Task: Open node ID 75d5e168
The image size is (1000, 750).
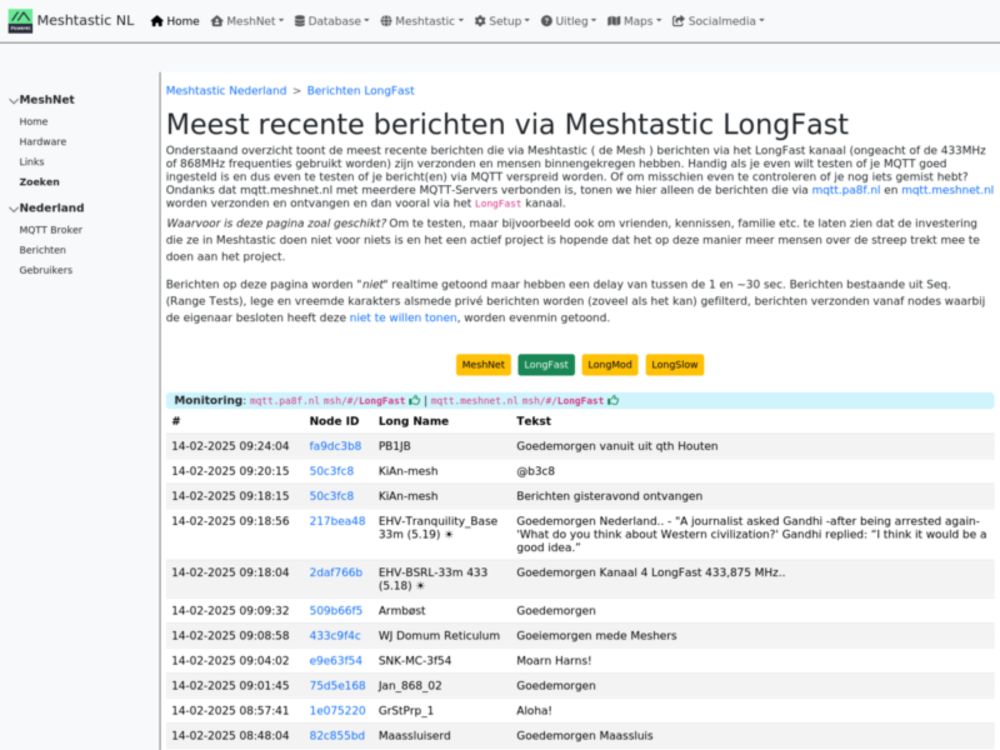Action: pos(337,686)
